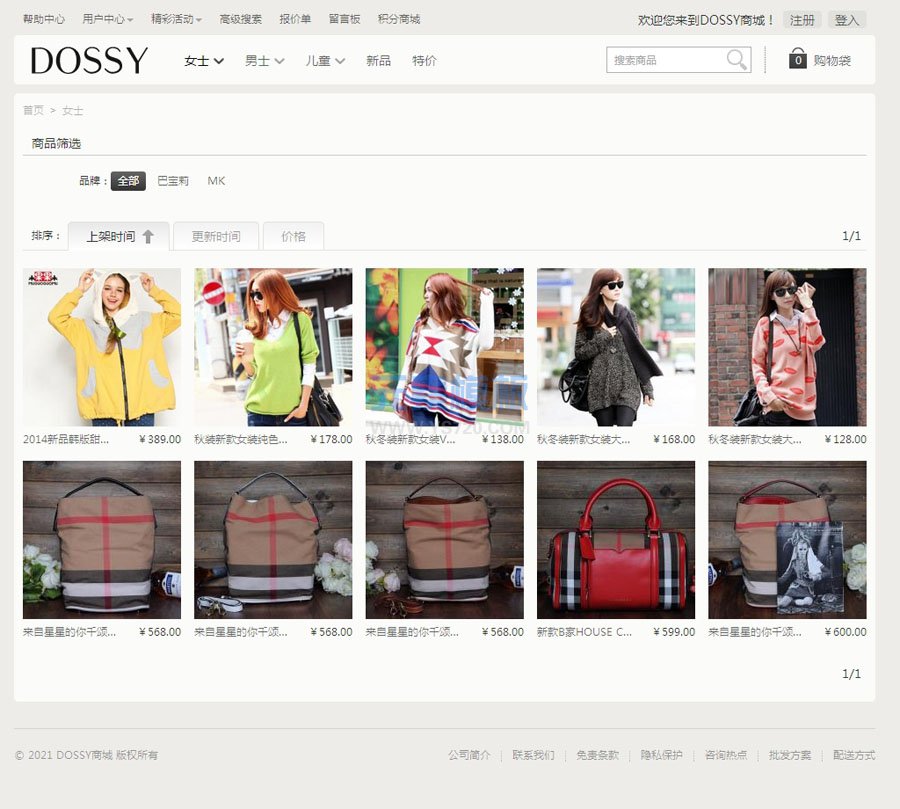Click the ascending sort arrow icon
The image size is (900, 809).
148,237
